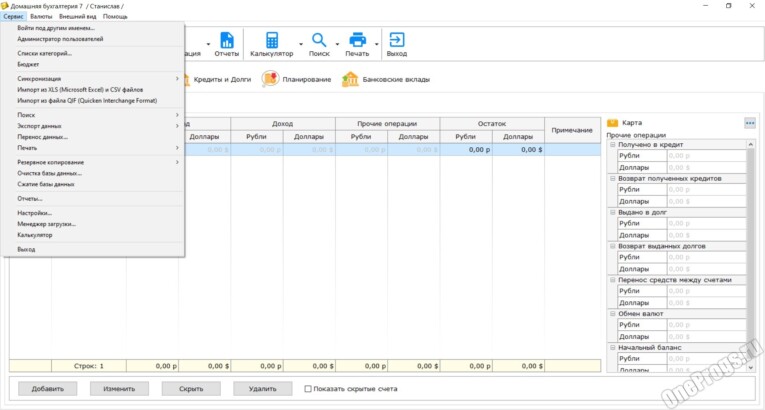Expand the Печать submenu entry
The height and width of the screenshot is (410, 765).
click(93, 147)
